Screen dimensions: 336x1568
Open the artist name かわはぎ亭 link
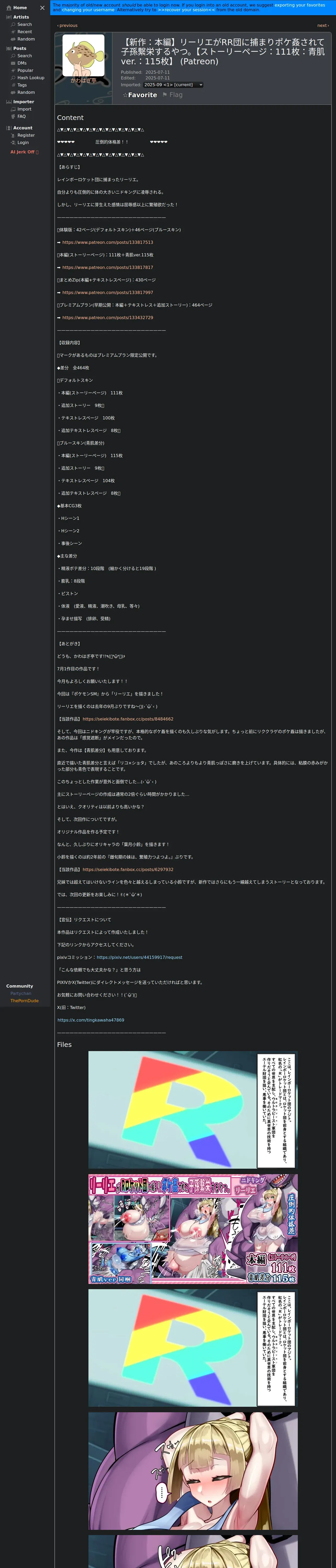(83, 80)
